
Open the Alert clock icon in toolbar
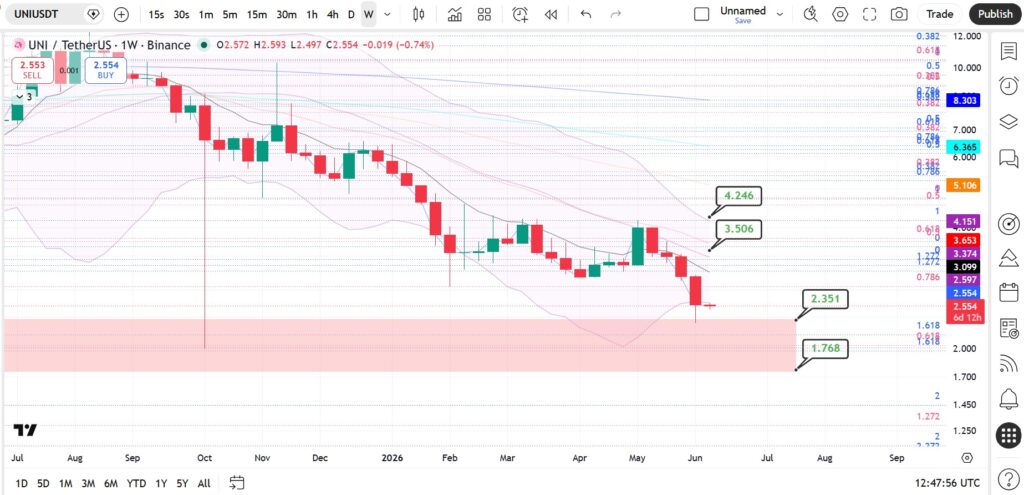pos(520,14)
